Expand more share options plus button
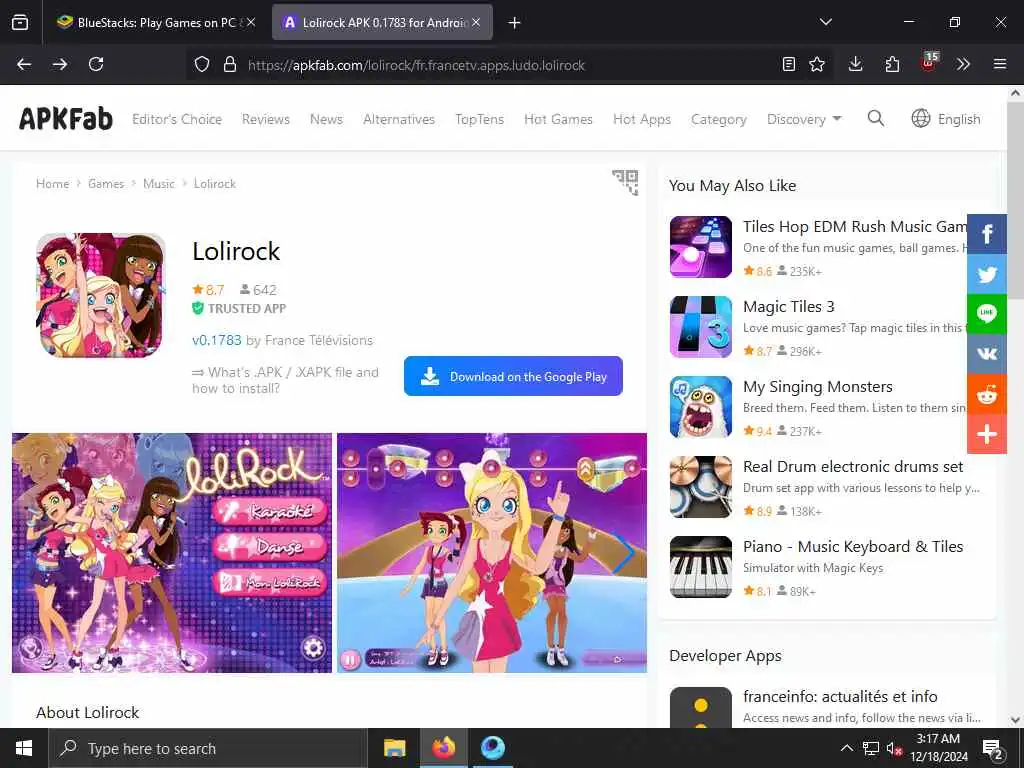 pos(987,434)
